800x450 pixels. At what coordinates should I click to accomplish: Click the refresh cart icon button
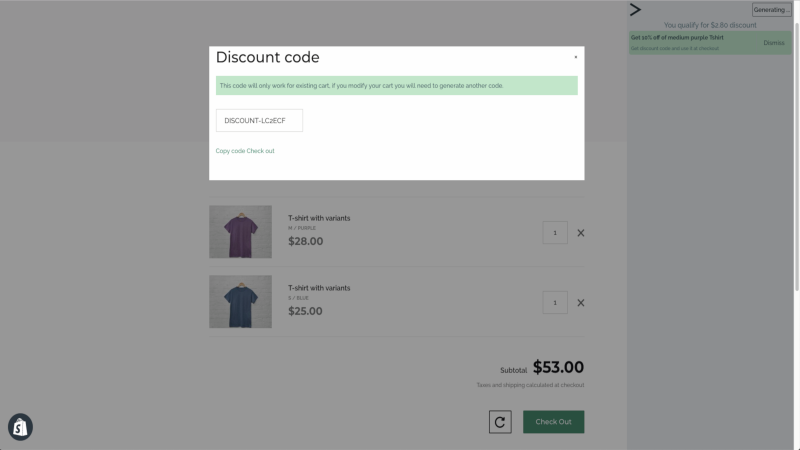500,422
